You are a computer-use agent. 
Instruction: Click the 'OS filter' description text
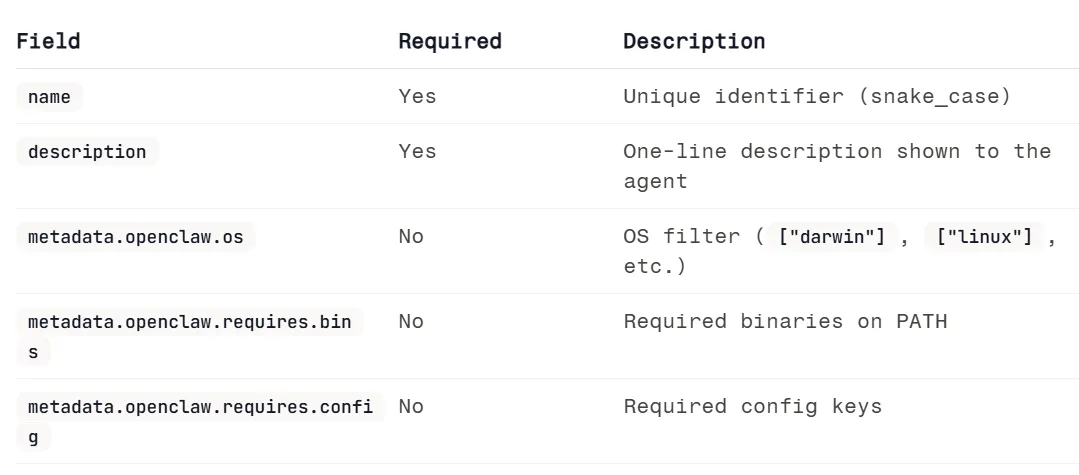686,236
